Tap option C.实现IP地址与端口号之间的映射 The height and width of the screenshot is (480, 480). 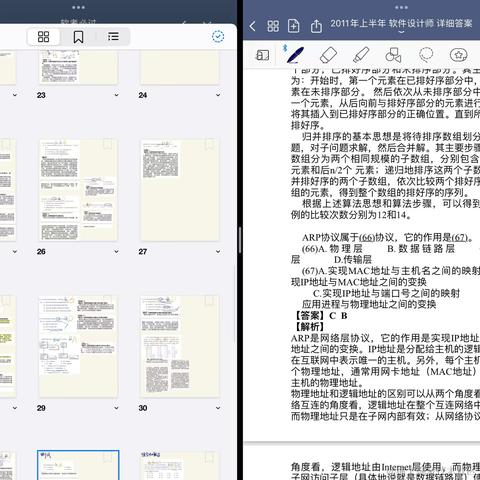387,293
